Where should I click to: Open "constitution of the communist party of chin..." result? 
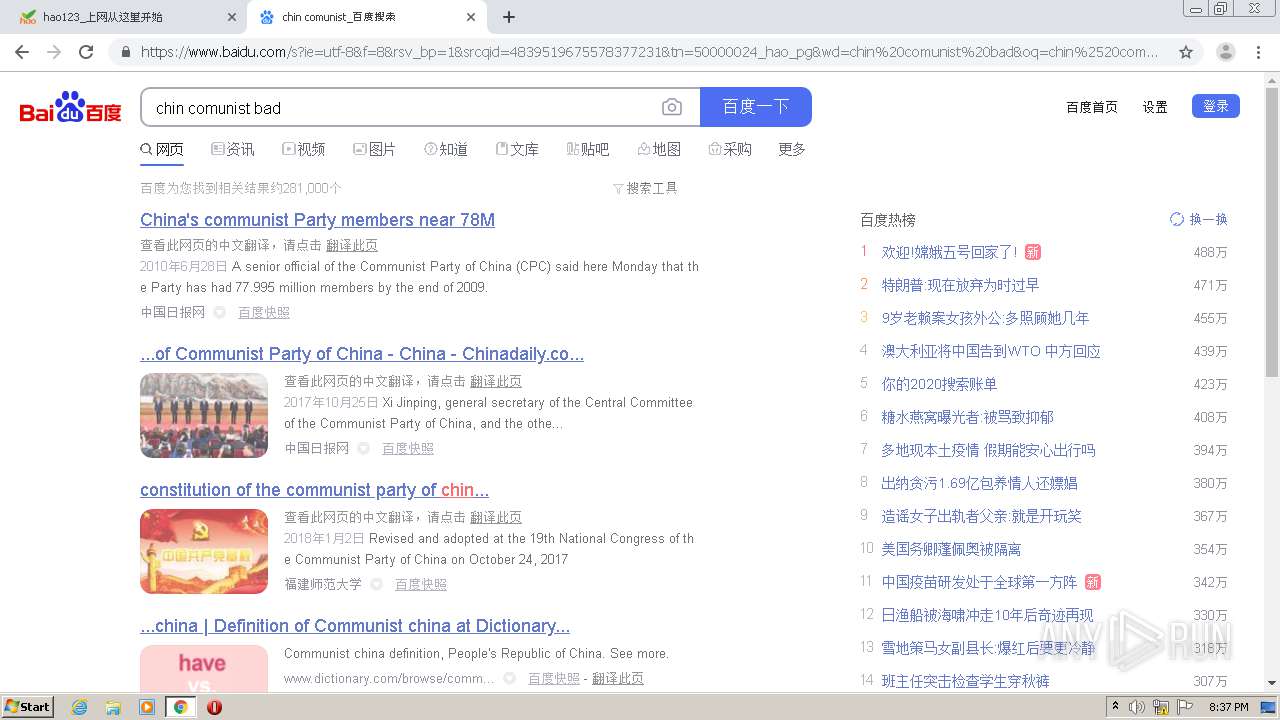pos(314,490)
